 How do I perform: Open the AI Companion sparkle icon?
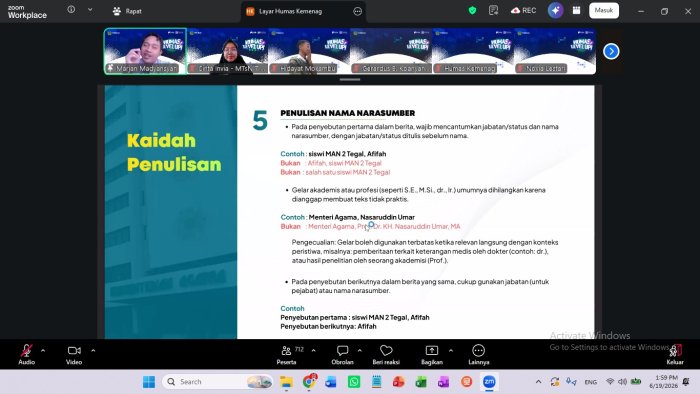tap(555, 10)
